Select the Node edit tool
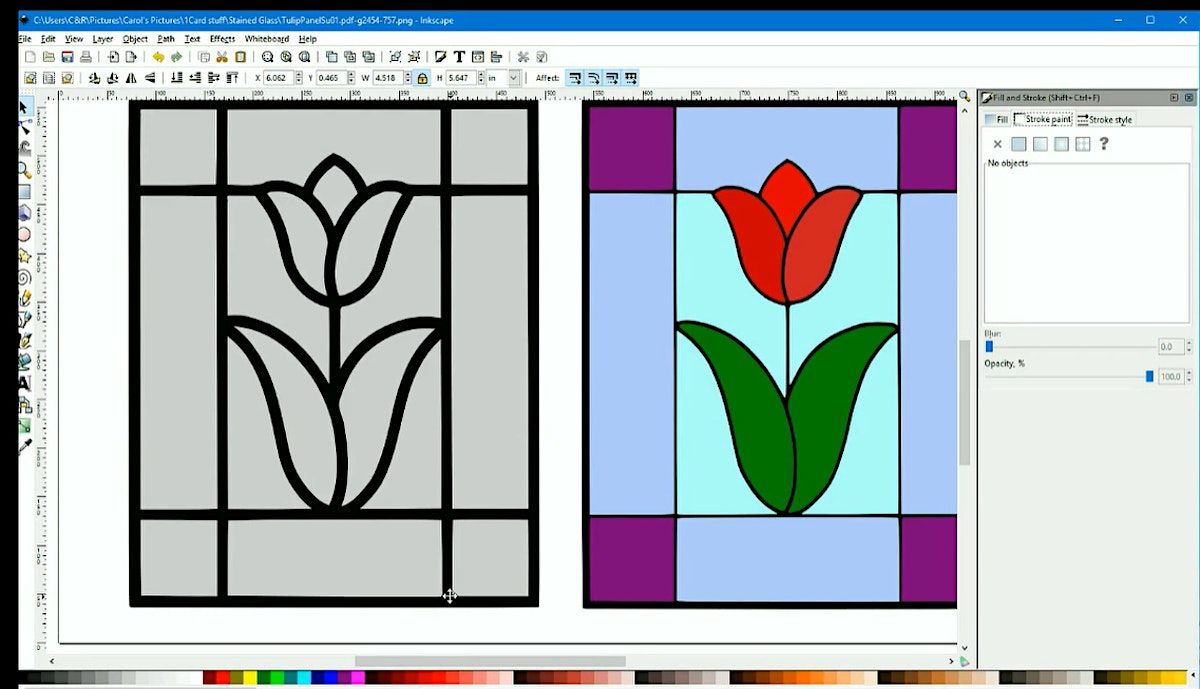Screen dimensions: 1200x689 [x=24, y=127]
